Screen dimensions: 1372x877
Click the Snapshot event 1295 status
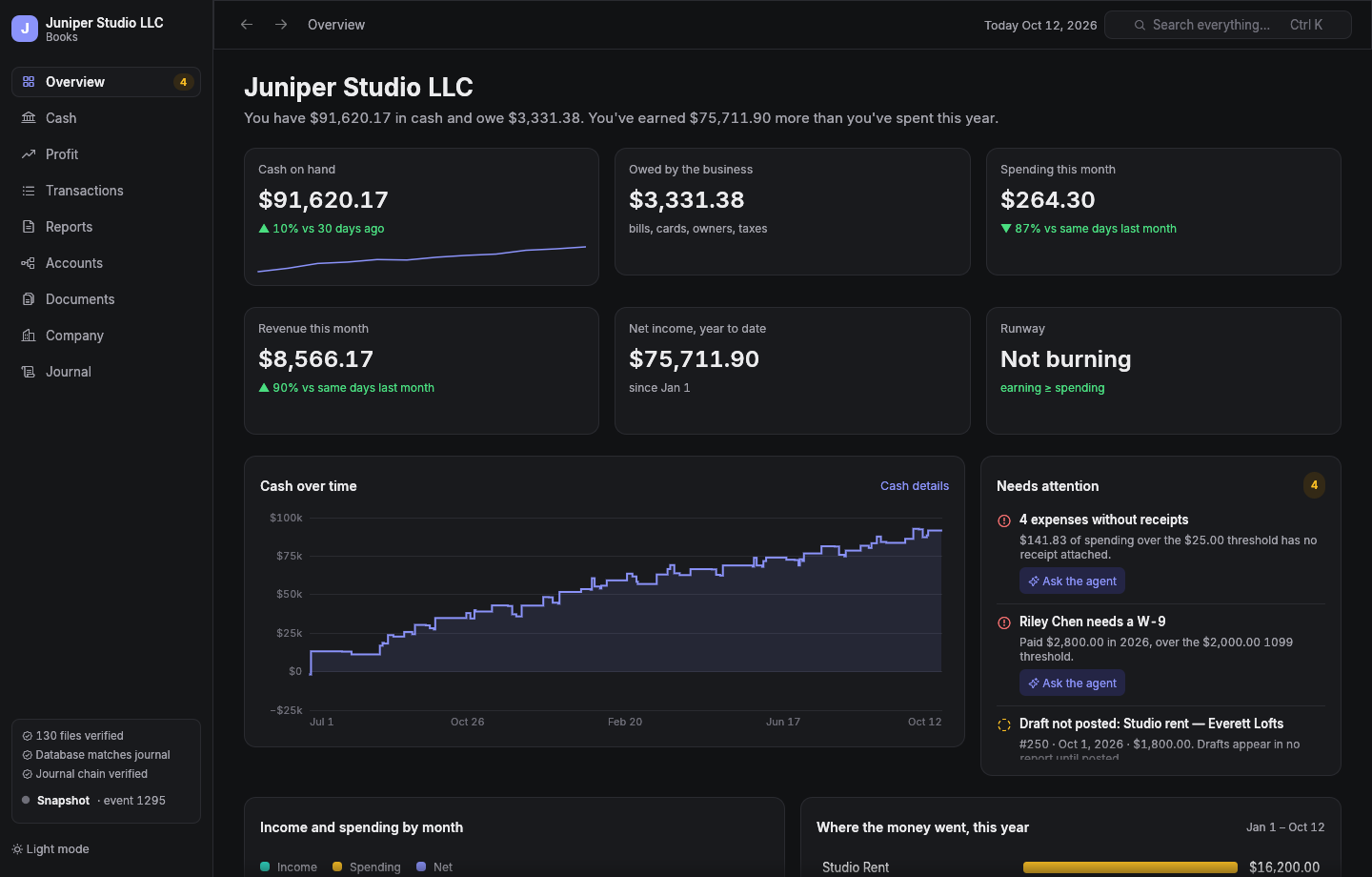(x=93, y=801)
